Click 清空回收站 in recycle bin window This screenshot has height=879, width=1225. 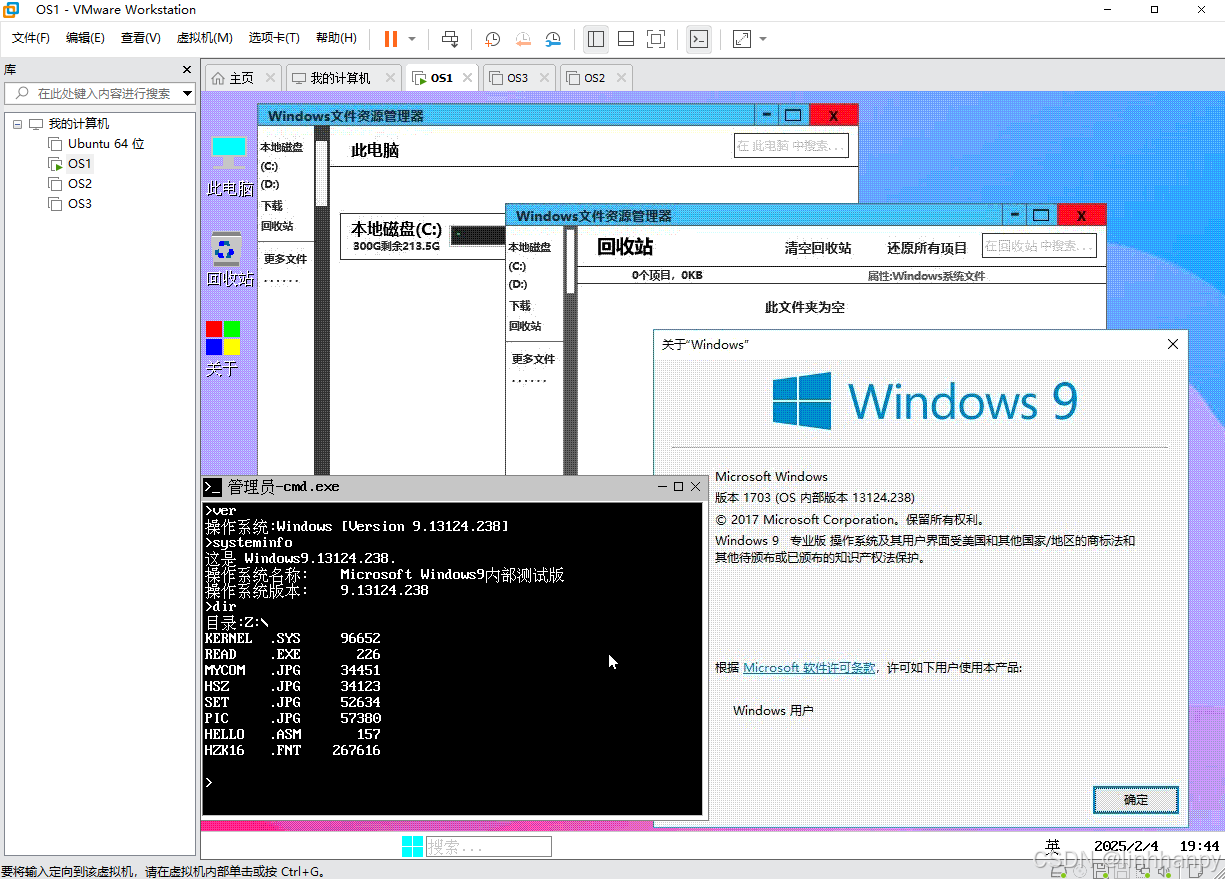click(818, 248)
